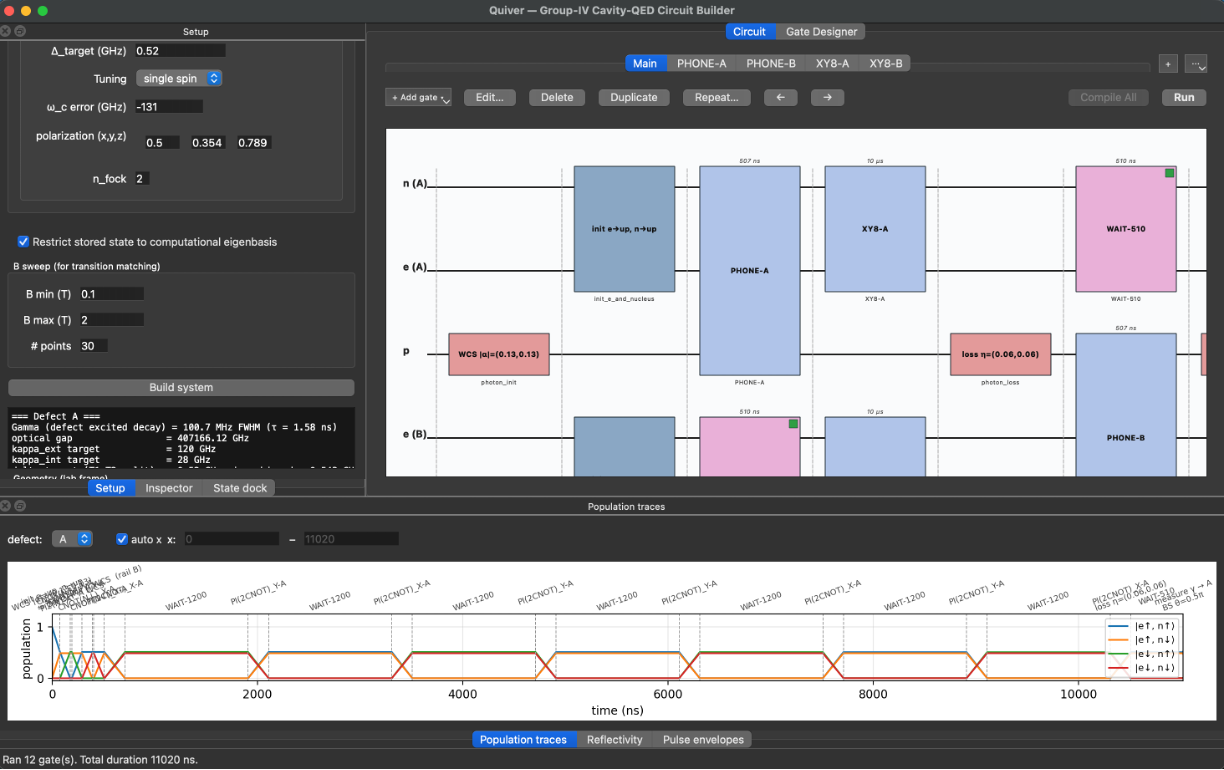
Task: Float the Setup dock panel
Action: pyautogui.click(x=19, y=31)
